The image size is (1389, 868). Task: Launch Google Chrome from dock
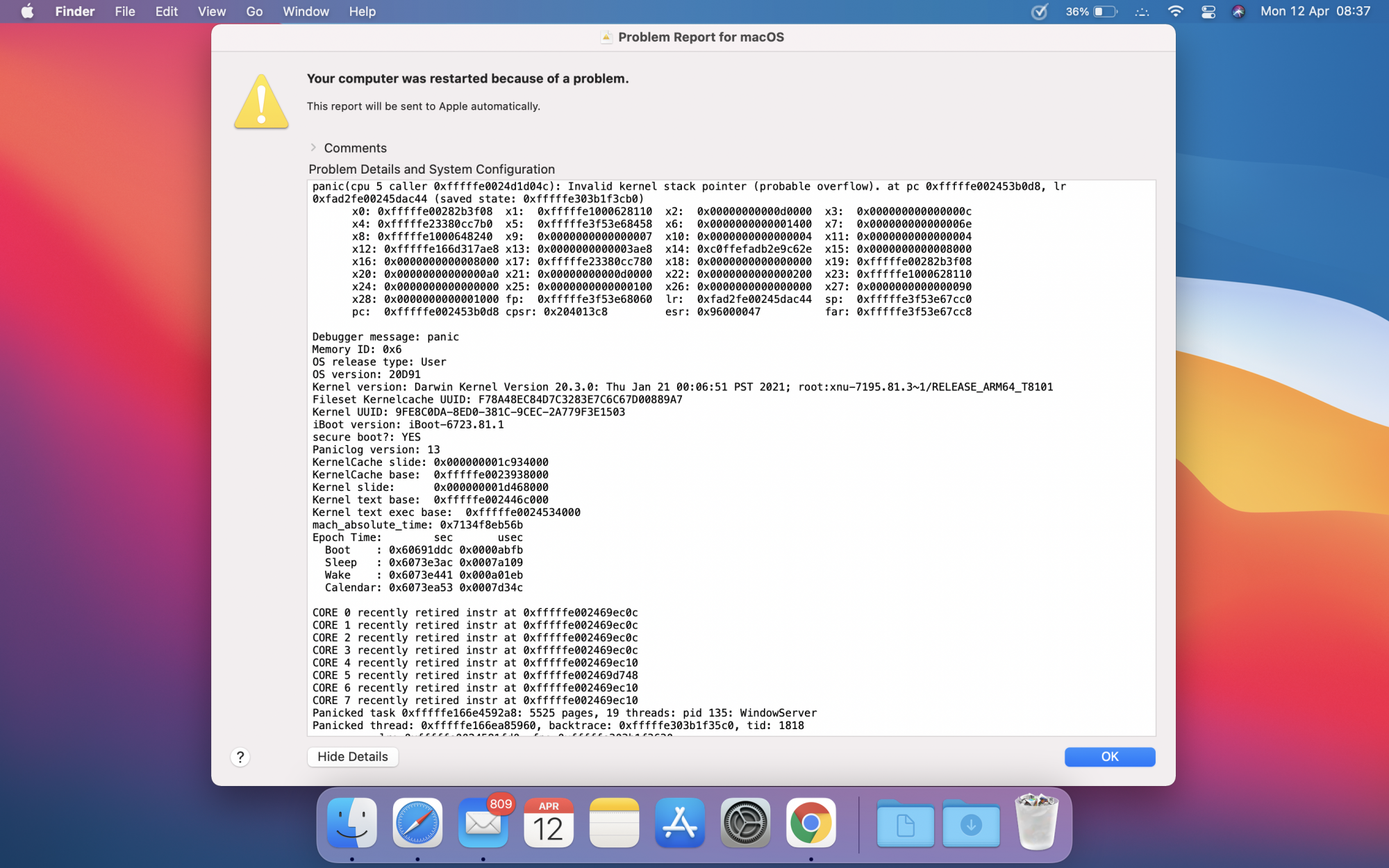tap(810, 824)
